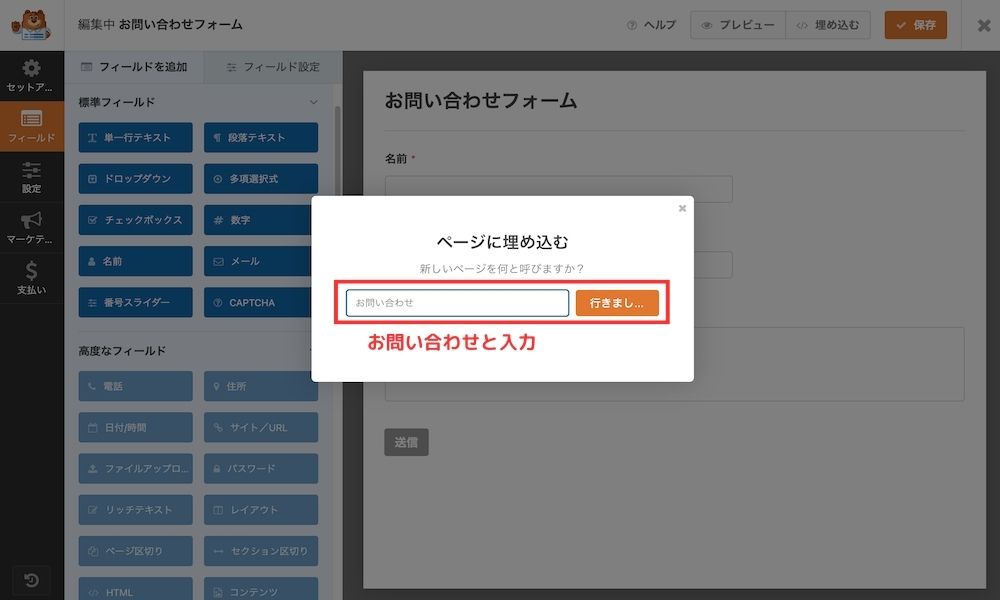The image size is (1000, 600).
Task: Switch to フィールドを追加 tab
Action: click(x=135, y=67)
